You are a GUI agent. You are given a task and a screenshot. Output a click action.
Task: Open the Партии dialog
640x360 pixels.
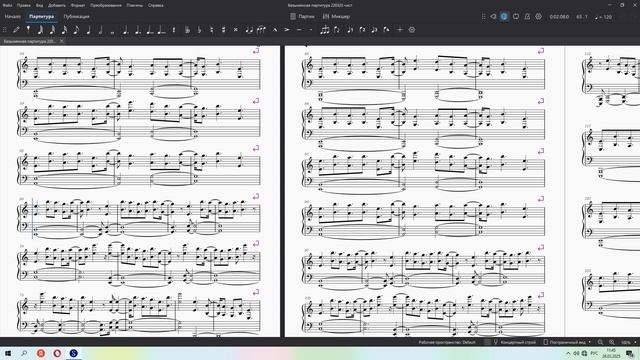302,16
